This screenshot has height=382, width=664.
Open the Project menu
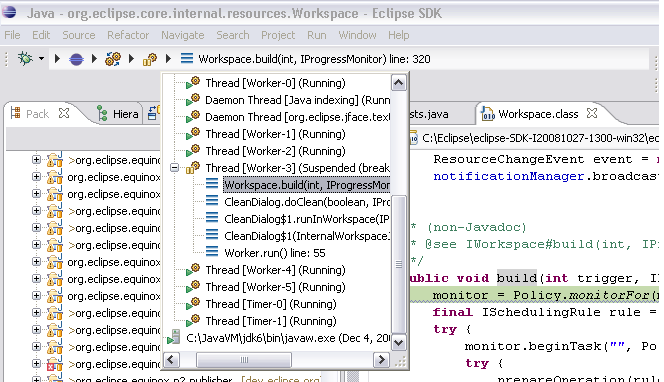pyautogui.click(x=278, y=35)
